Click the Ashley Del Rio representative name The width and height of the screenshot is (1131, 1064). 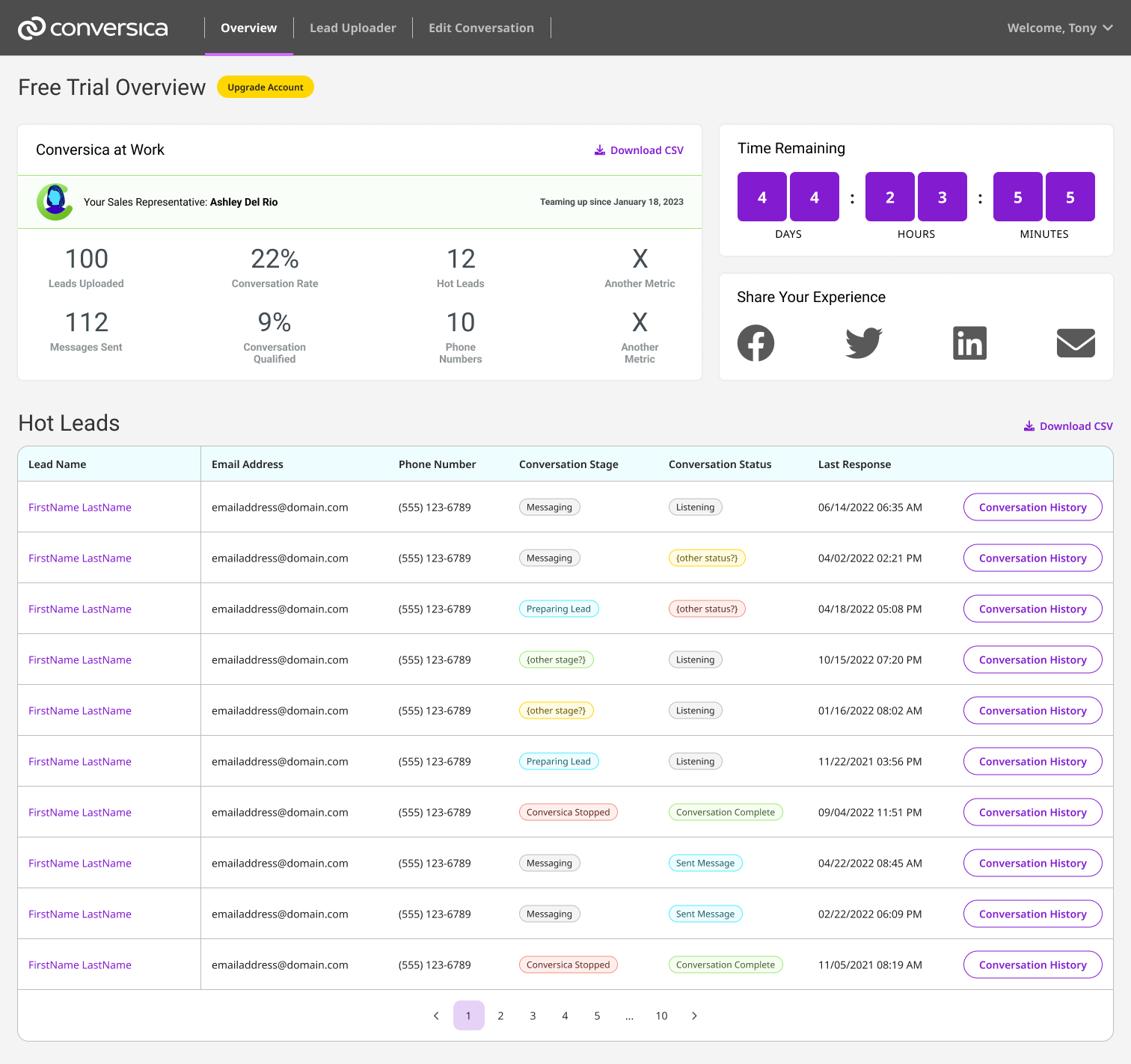tap(244, 202)
